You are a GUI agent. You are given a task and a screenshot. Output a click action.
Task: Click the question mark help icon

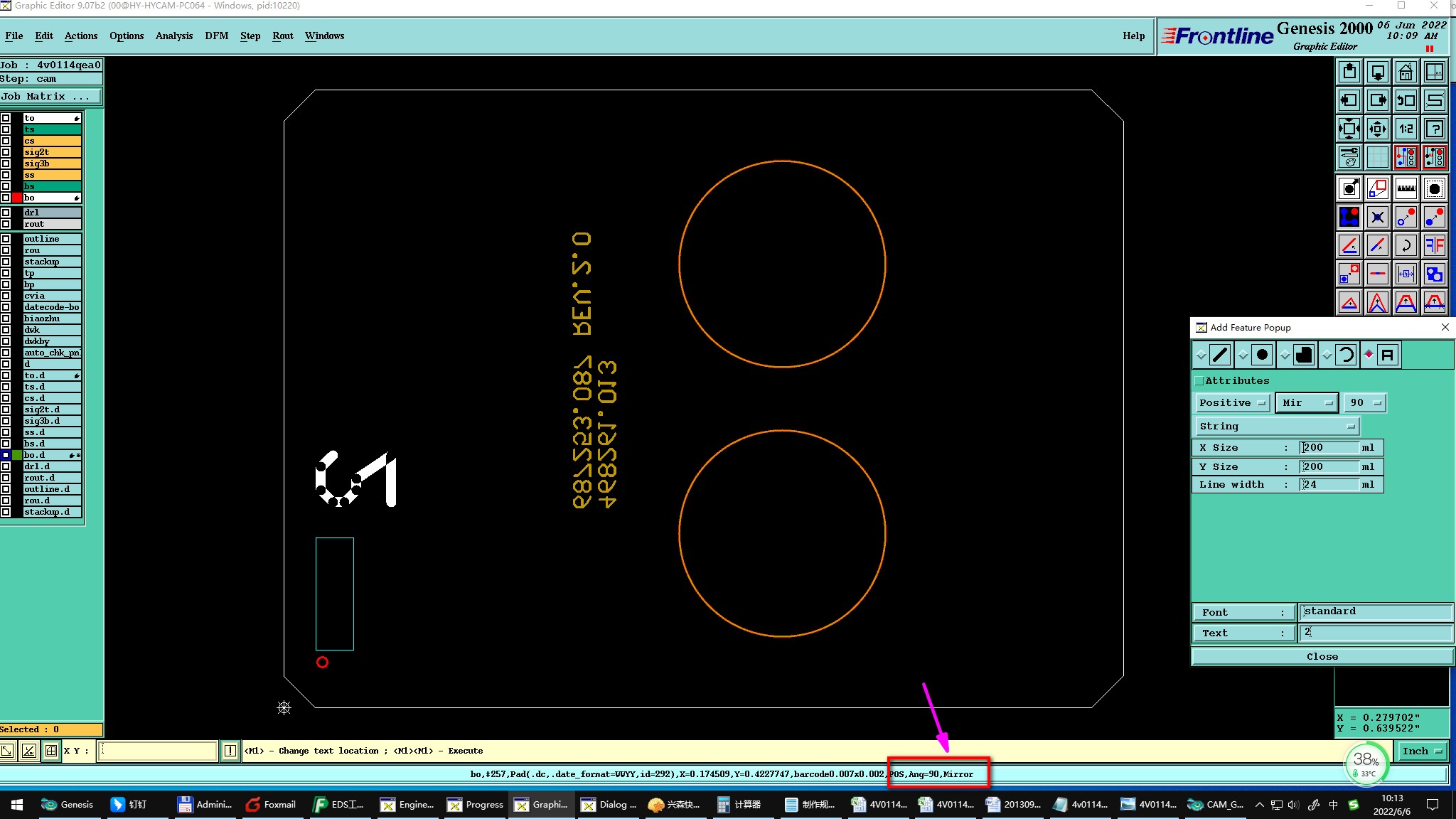point(1434,129)
